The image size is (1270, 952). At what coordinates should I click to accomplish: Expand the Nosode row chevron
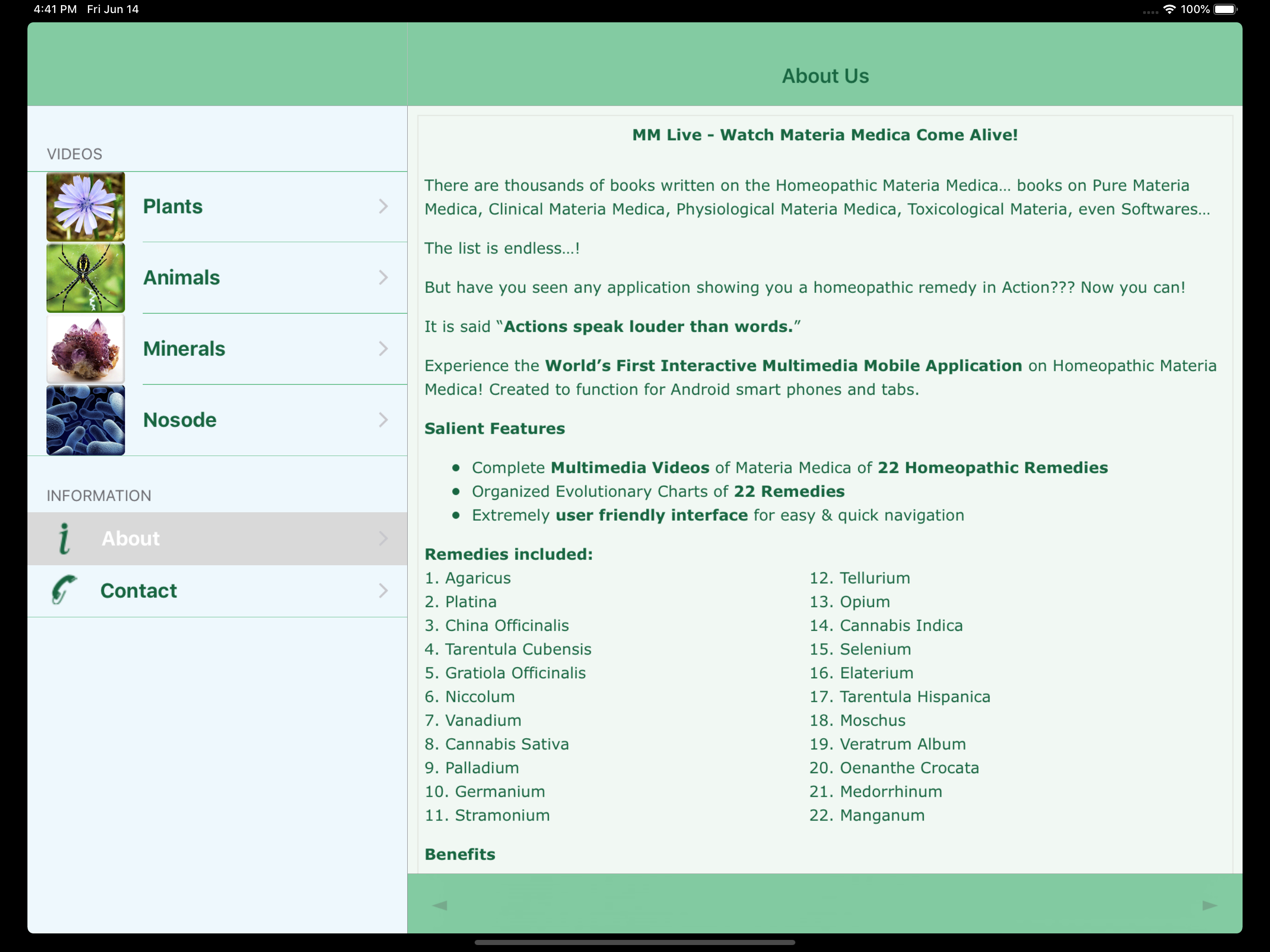point(384,420)
